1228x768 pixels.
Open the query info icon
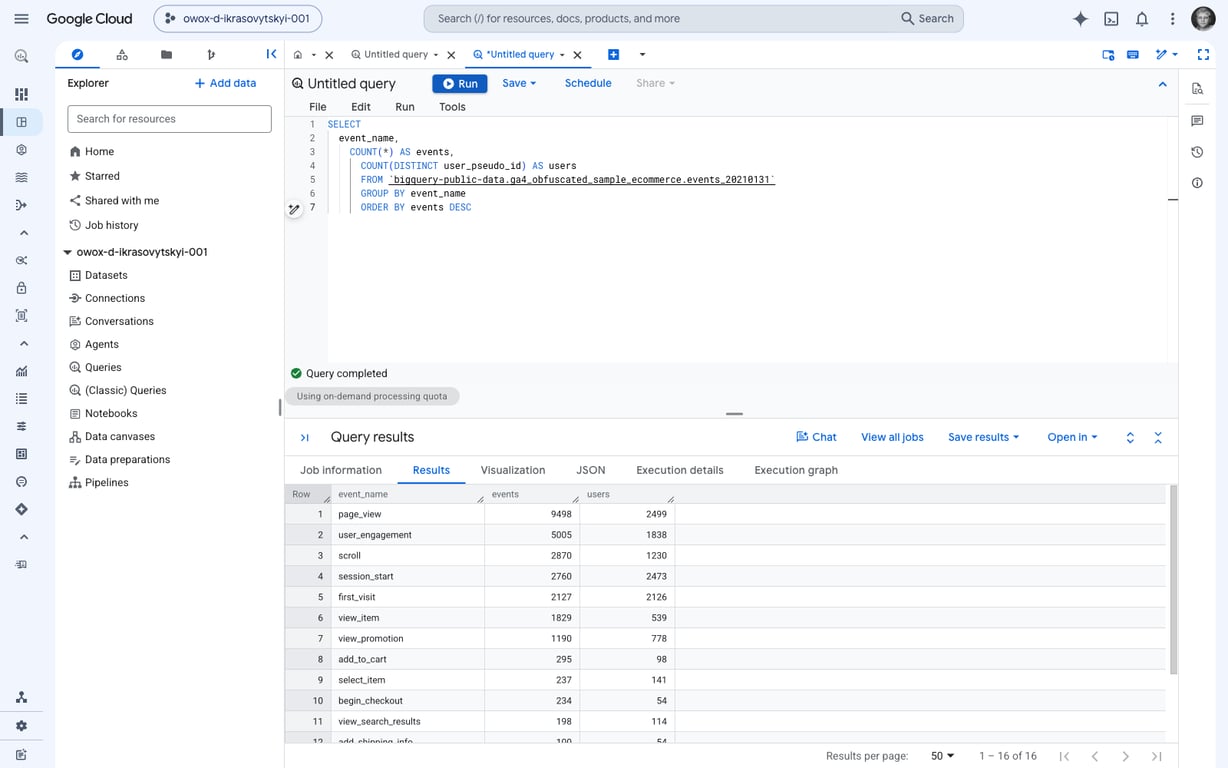coord(1197,183)
